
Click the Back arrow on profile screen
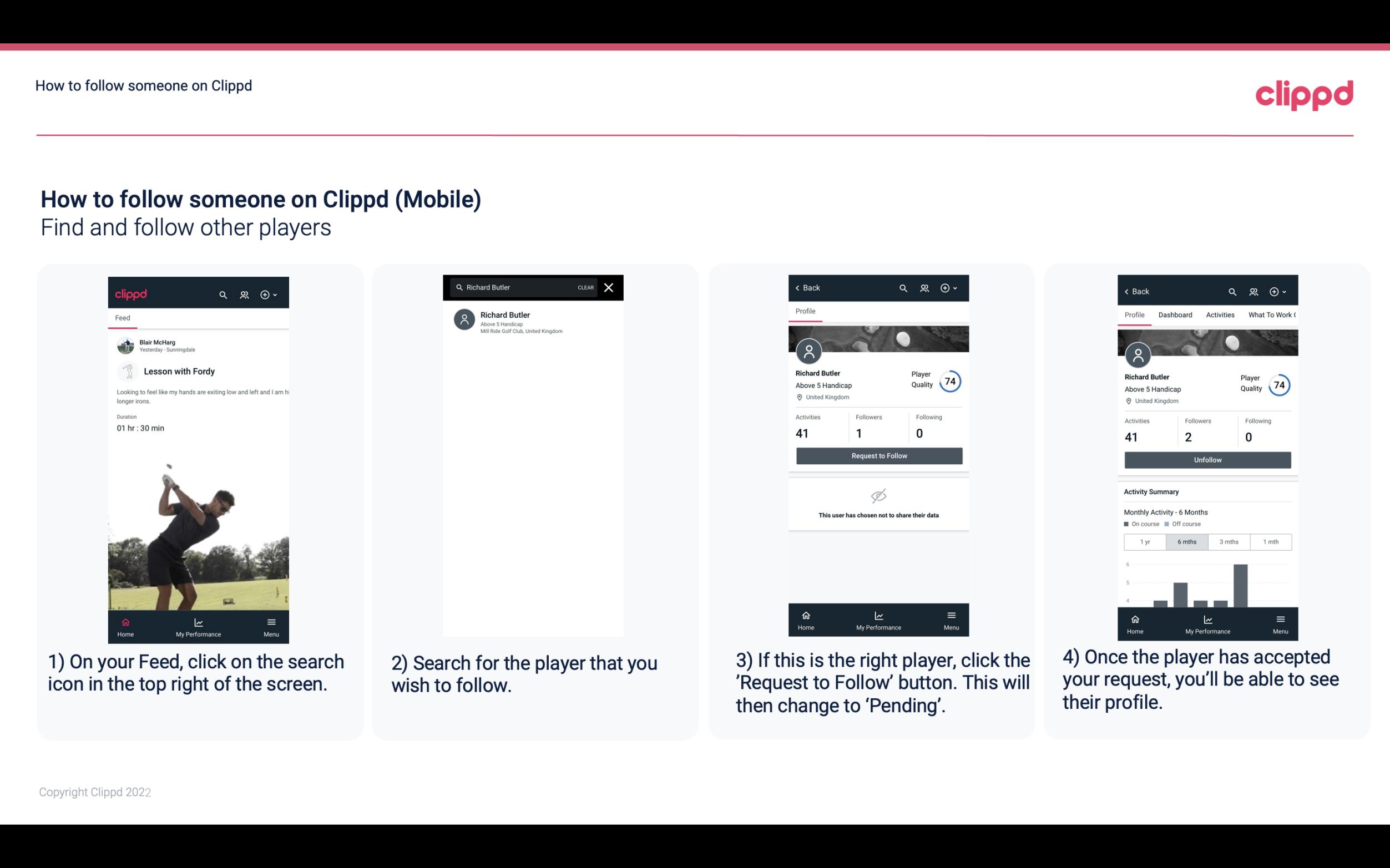point(801,288)
